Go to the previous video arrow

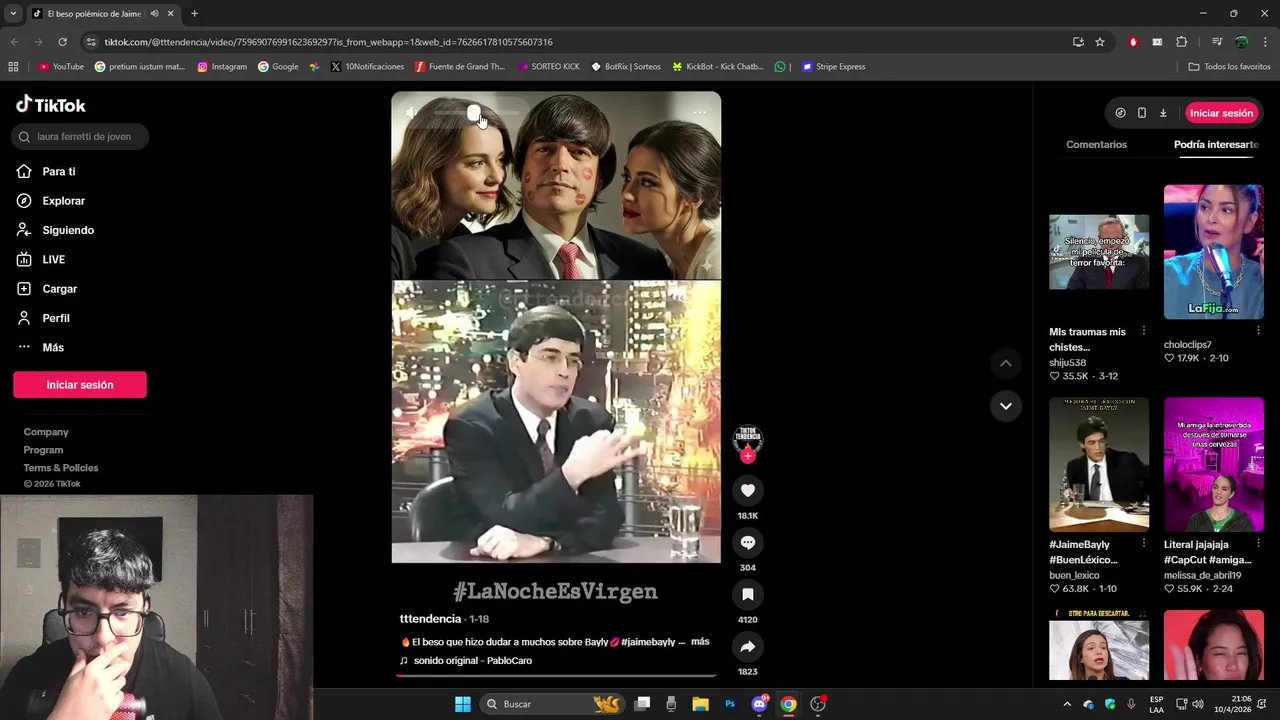tap(1005, 363)
